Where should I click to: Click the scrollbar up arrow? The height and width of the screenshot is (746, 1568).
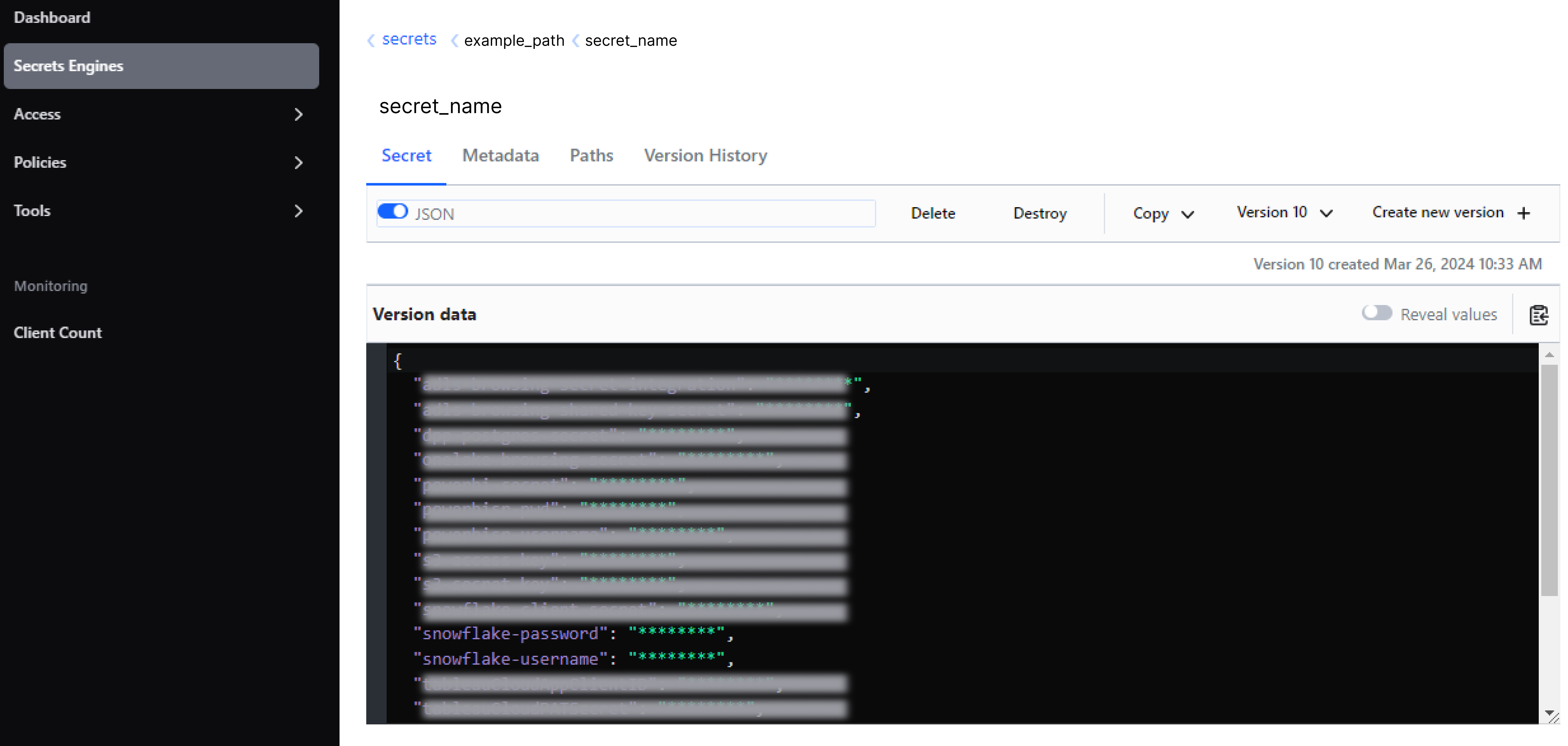point(1550,354)
